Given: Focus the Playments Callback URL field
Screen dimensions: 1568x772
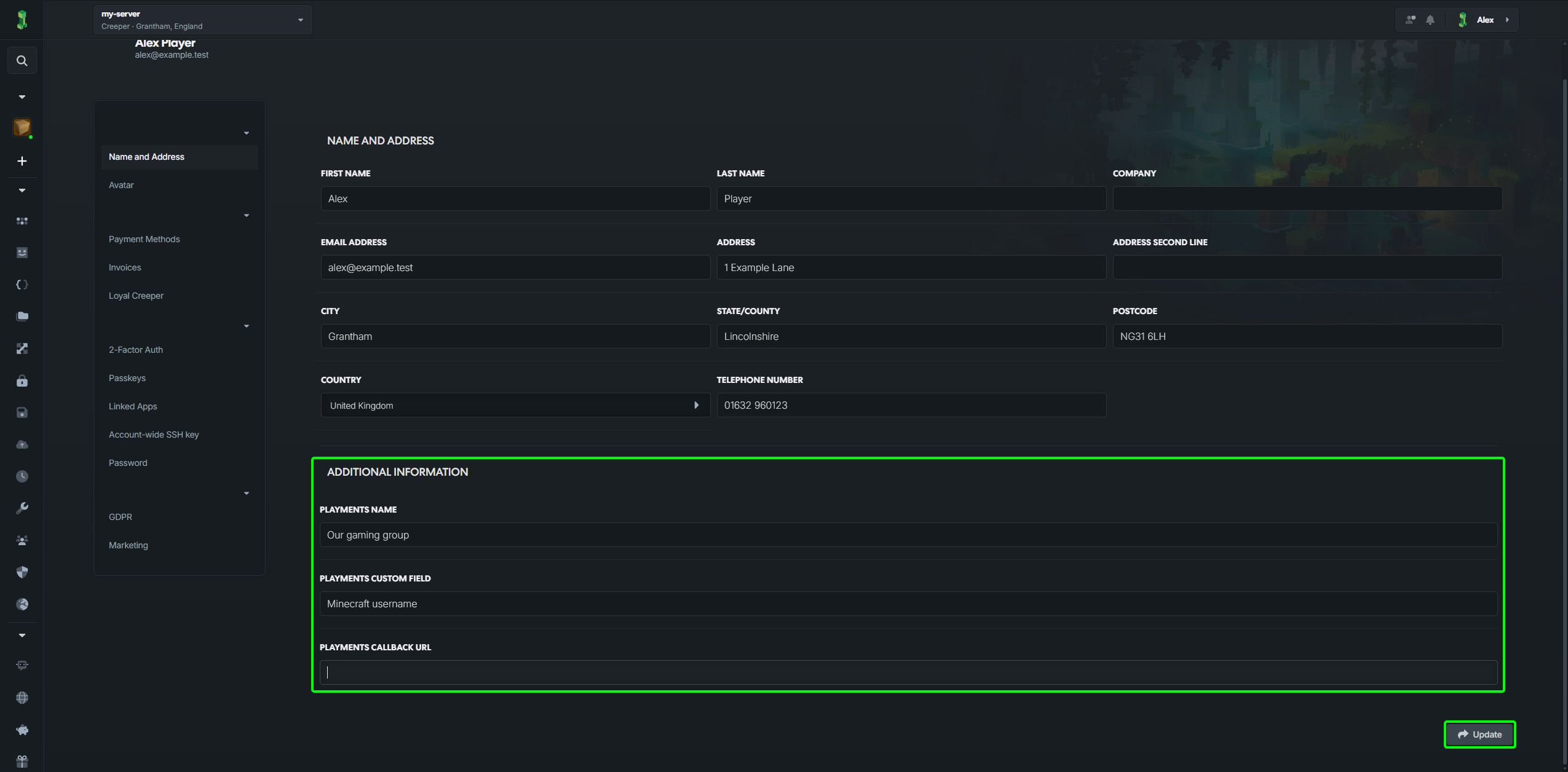Looking at the screenshot, I should [908, 672].
